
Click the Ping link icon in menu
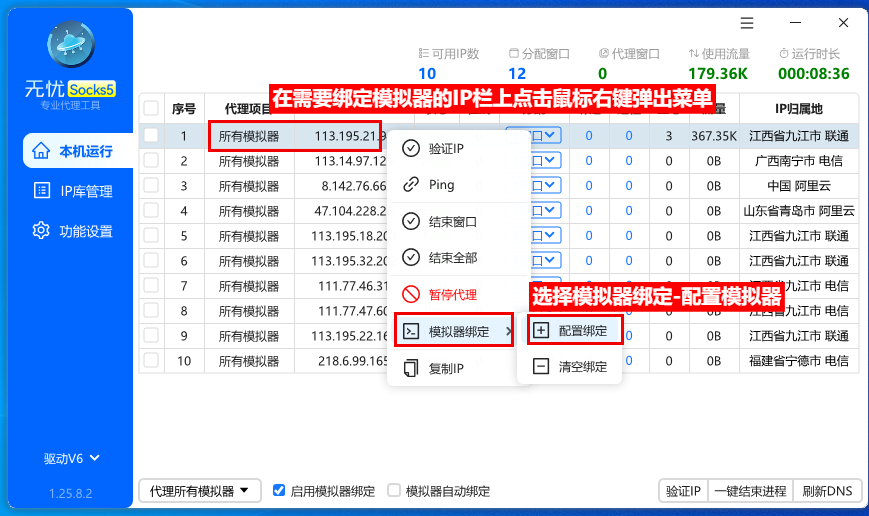click(411, 185)
